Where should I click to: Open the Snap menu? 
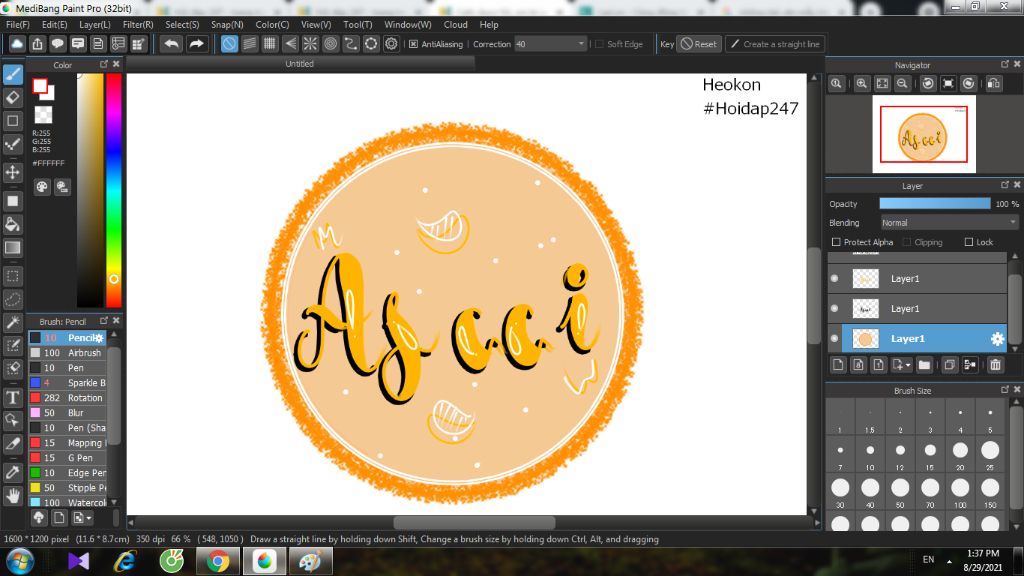pos(227,25)
